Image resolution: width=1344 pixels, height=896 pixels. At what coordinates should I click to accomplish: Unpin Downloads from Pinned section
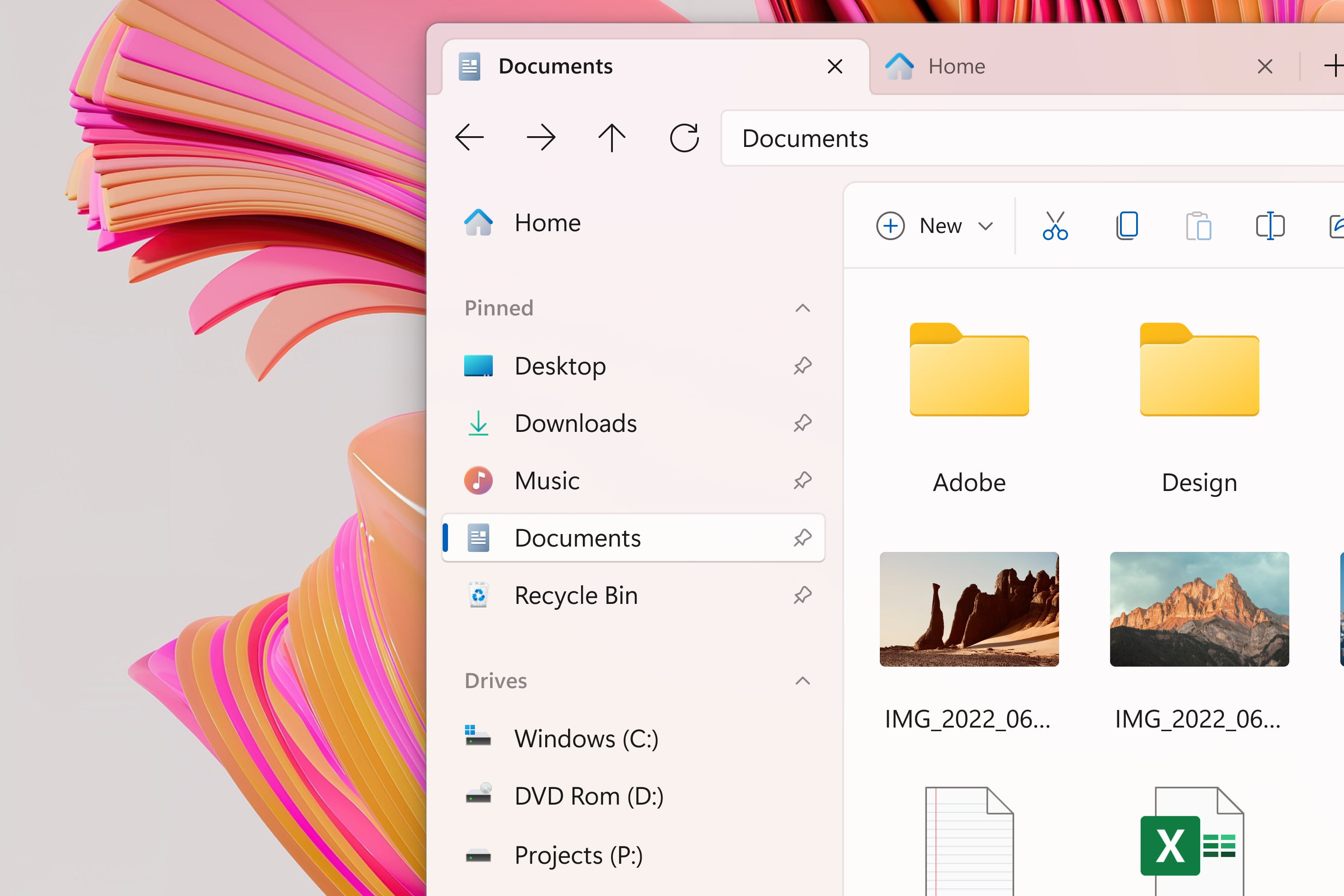coord(802,423)
